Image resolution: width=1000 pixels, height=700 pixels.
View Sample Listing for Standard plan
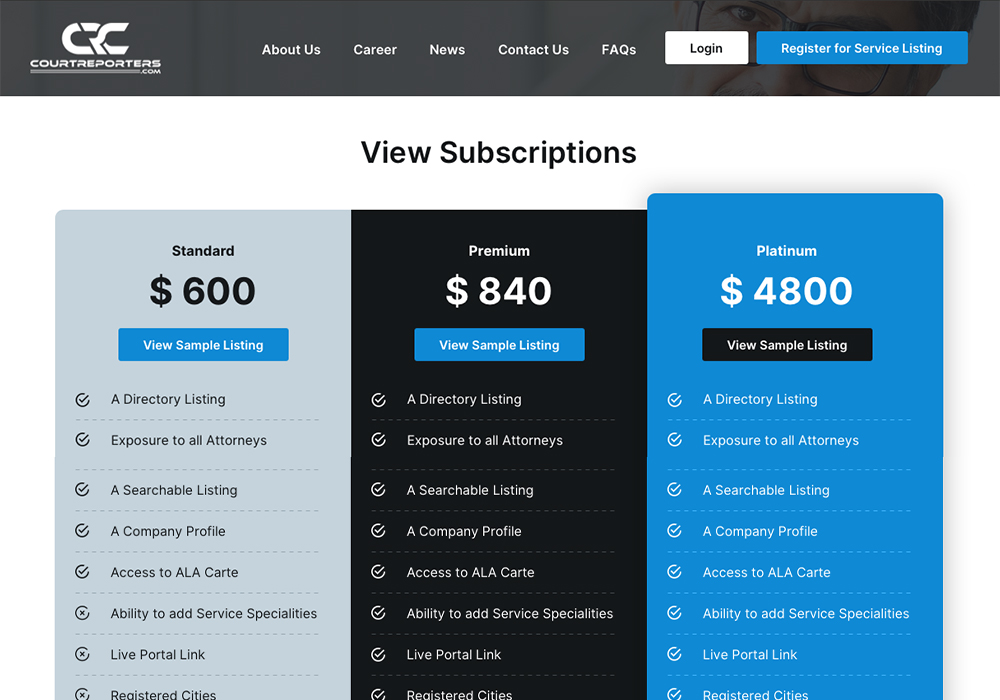coord(203,345)
